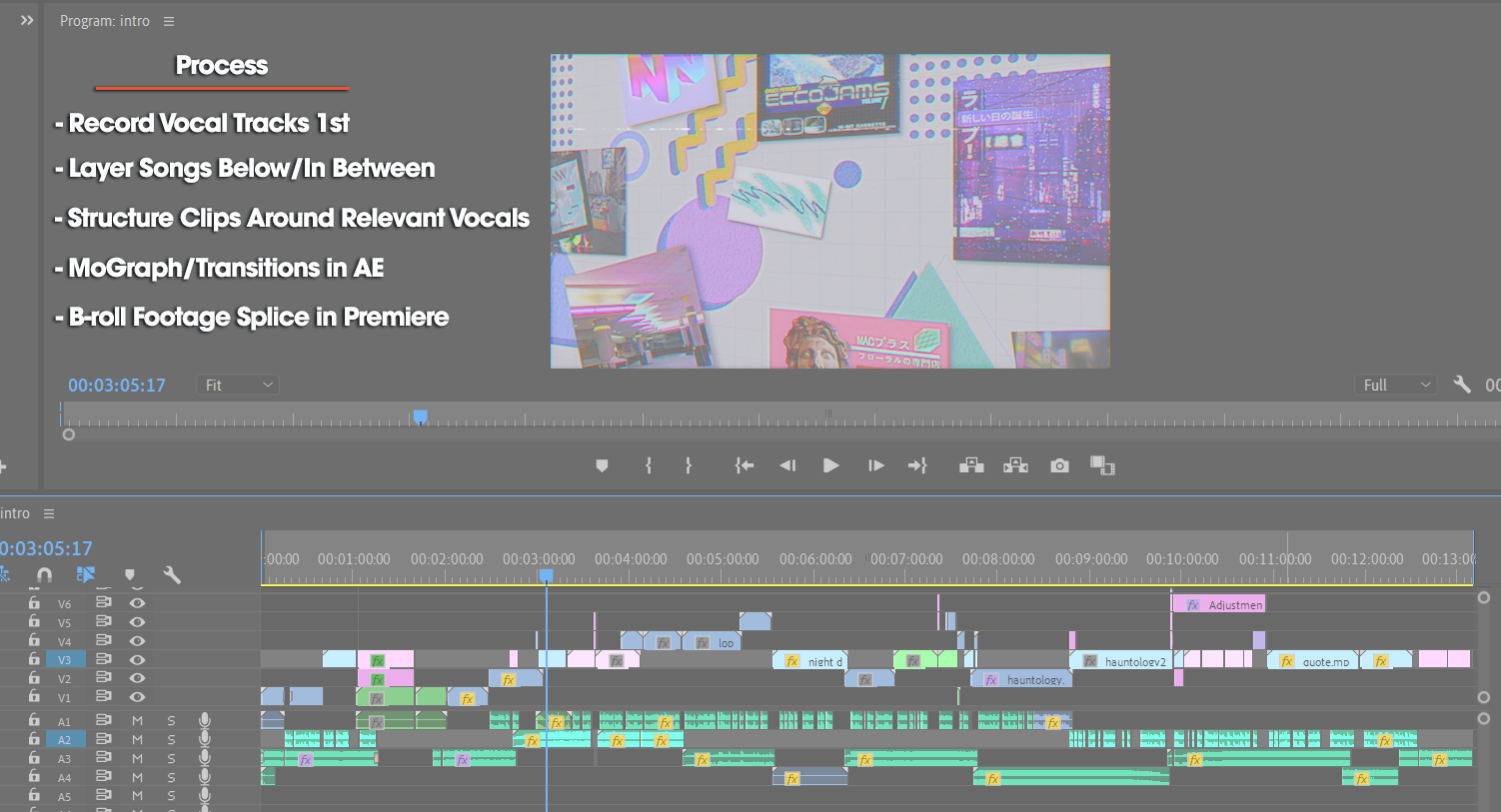Click the Mark In button

pyautogui.click(x=649, y=465)
